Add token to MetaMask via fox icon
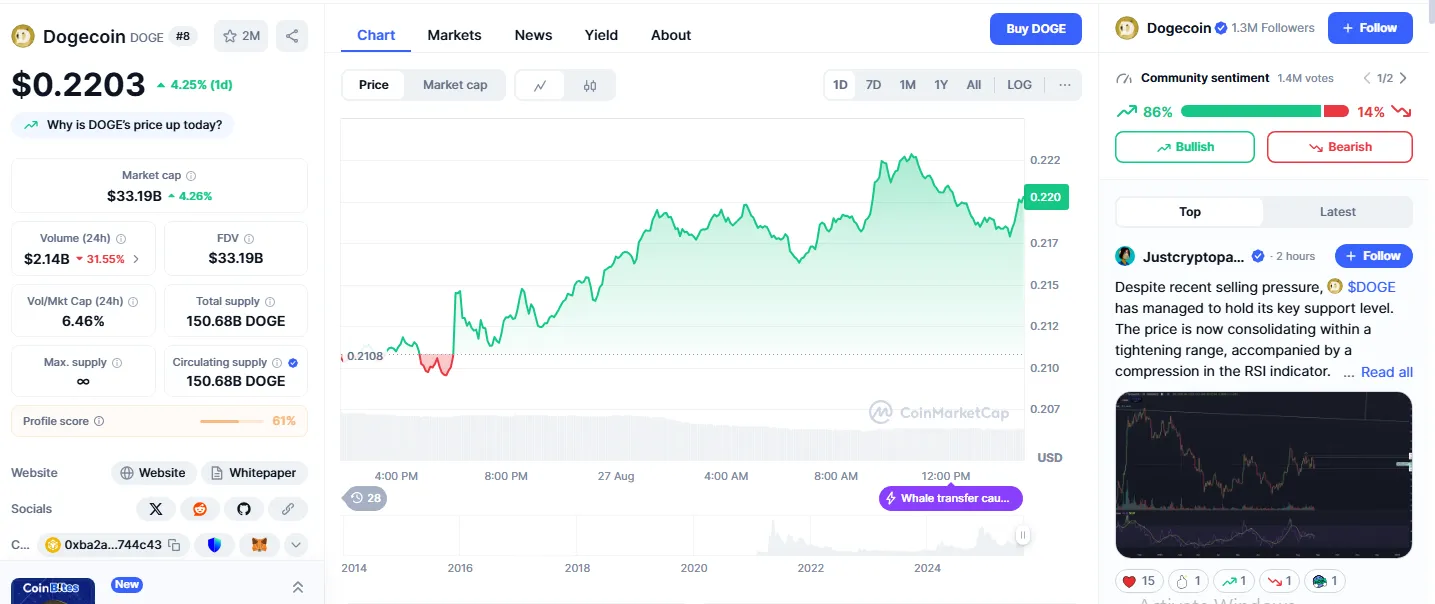This screenshot has width=1435, height=604. click(259, 545)
